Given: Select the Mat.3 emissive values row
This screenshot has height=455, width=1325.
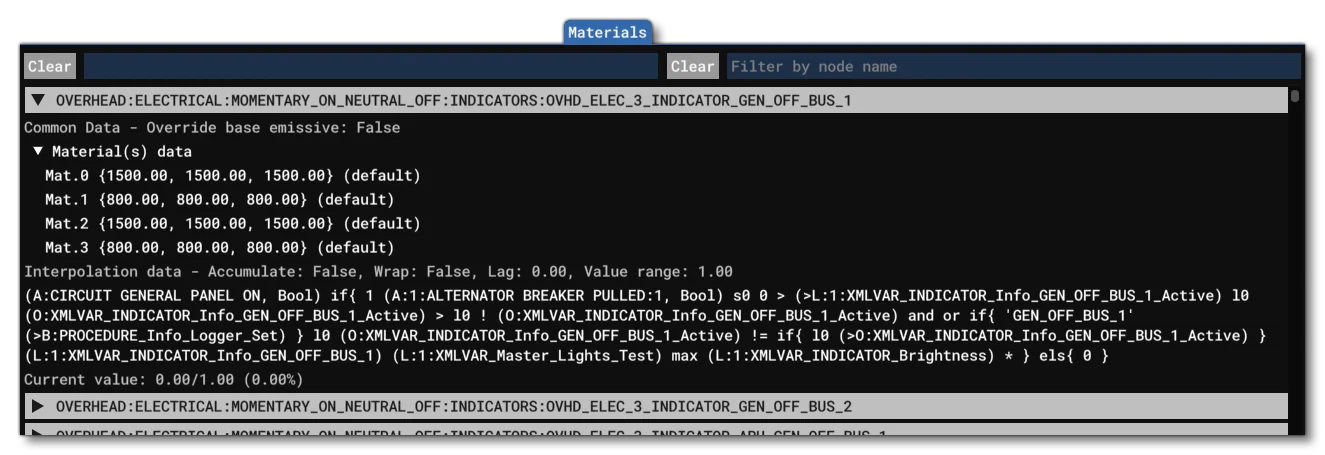Looking at the screenshot, I should (x=220, y=247).
